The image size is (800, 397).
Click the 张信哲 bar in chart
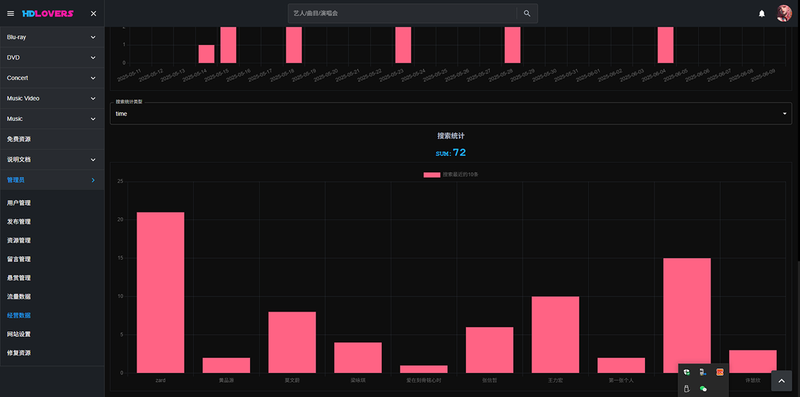(489, 350)
